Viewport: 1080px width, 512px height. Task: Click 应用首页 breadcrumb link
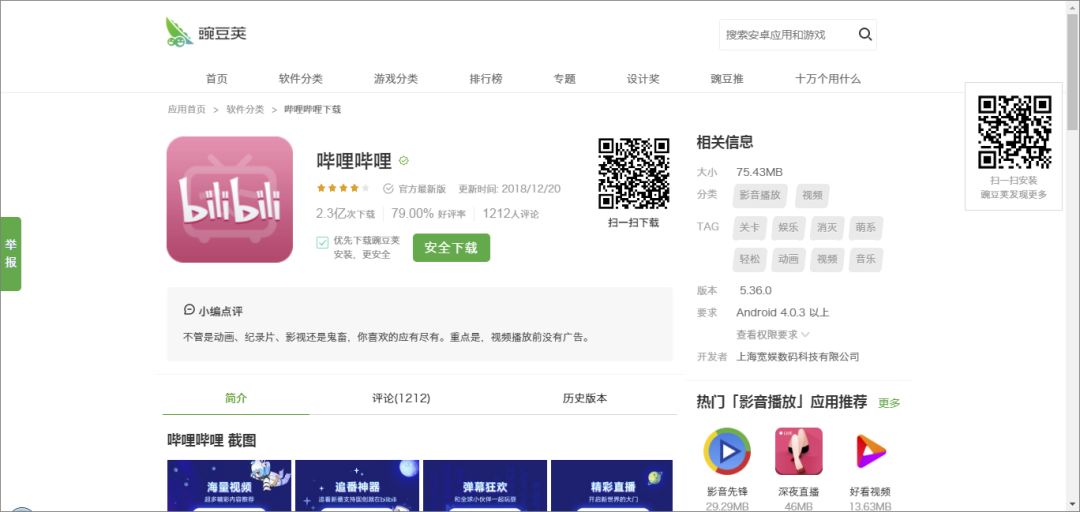tap(187, 110)
